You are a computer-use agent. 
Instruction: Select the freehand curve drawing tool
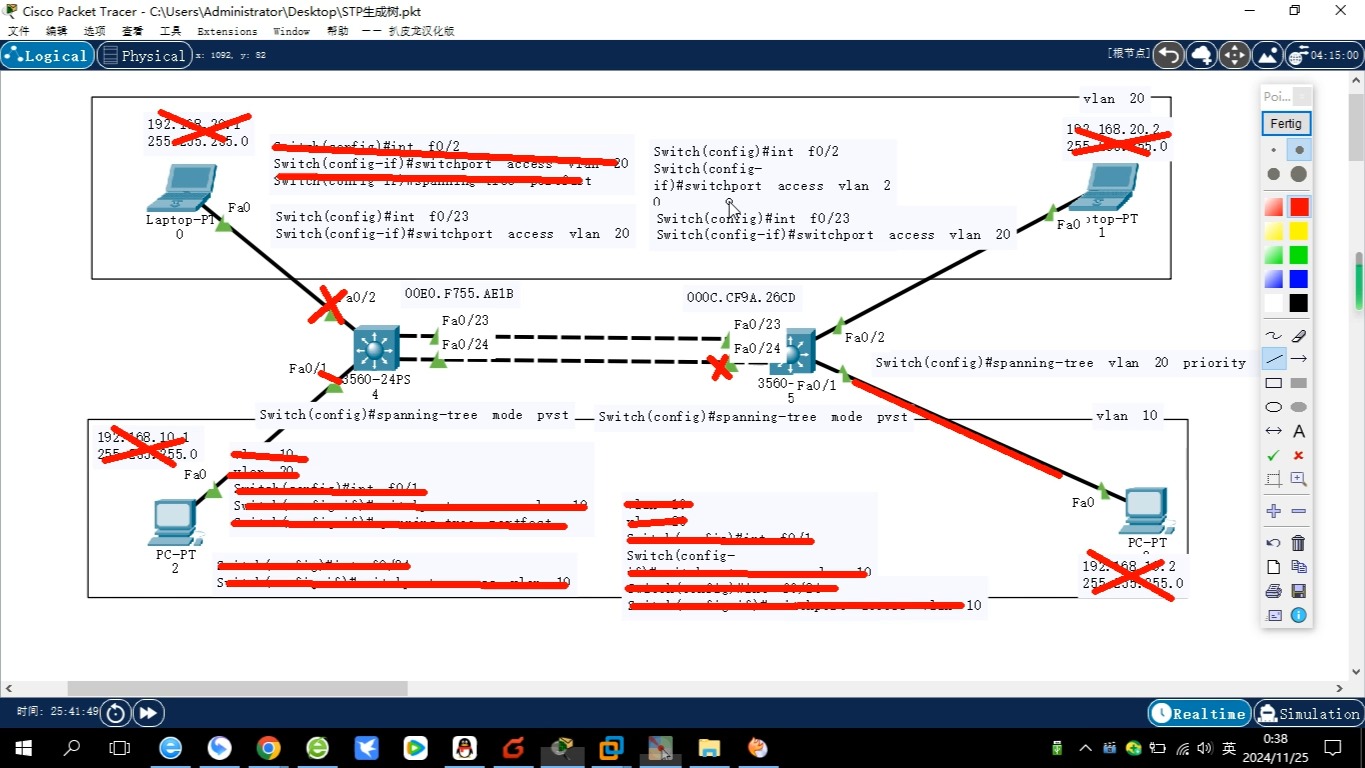1273,335
